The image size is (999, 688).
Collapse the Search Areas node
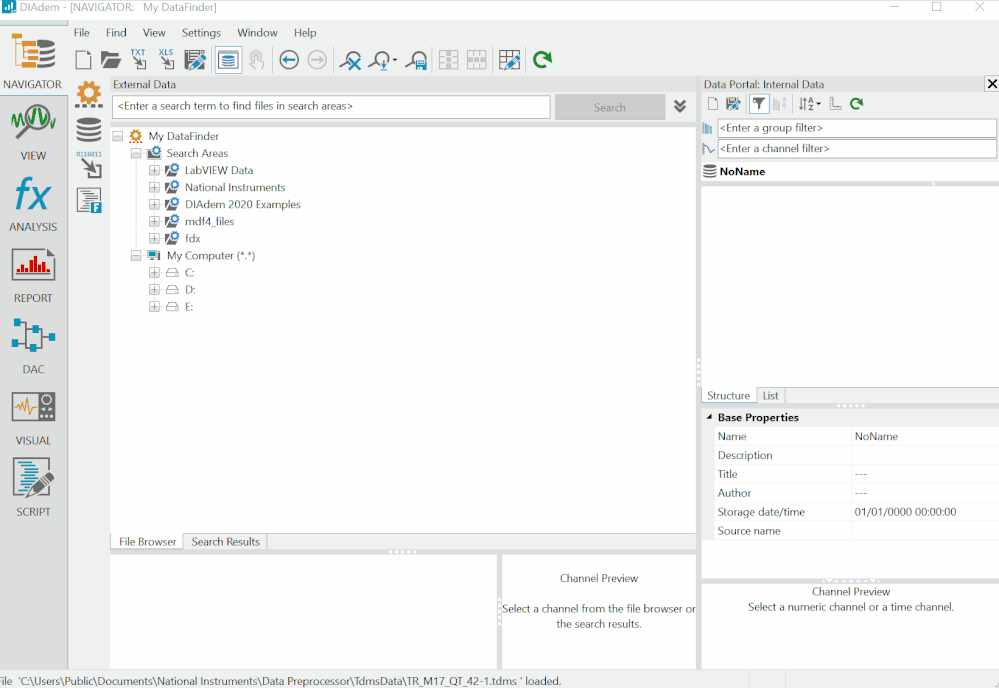point(136,154)
